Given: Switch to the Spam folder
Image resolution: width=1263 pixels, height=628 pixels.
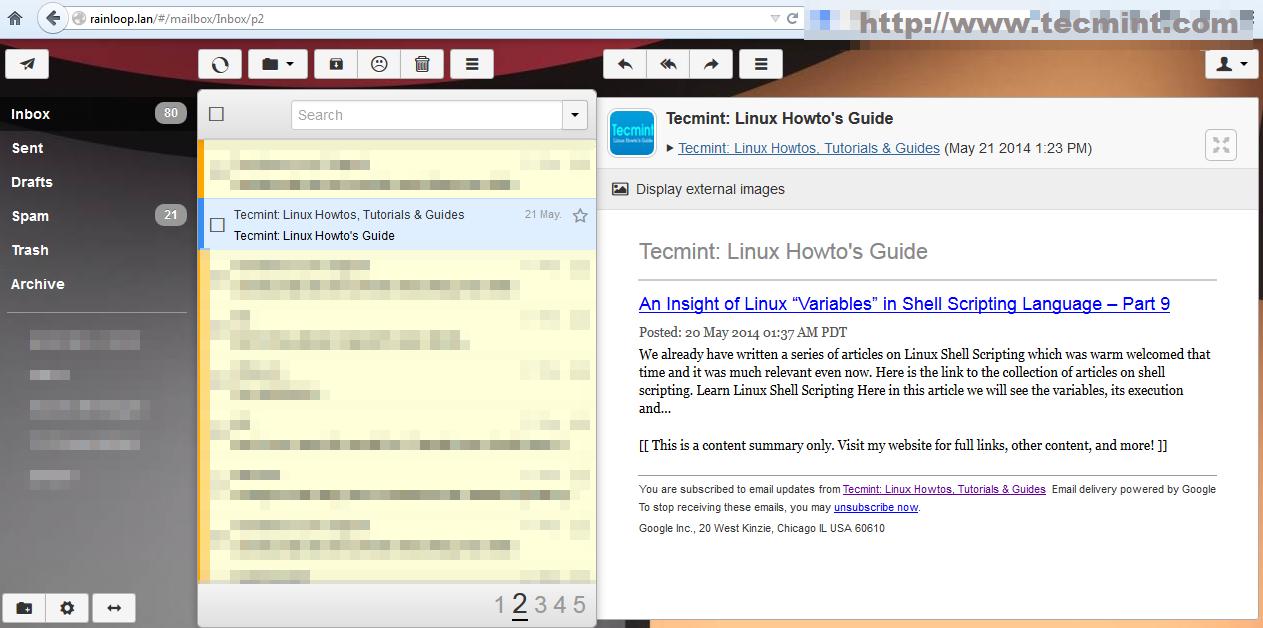Looking at the screenshot, I should click(29, 215).
